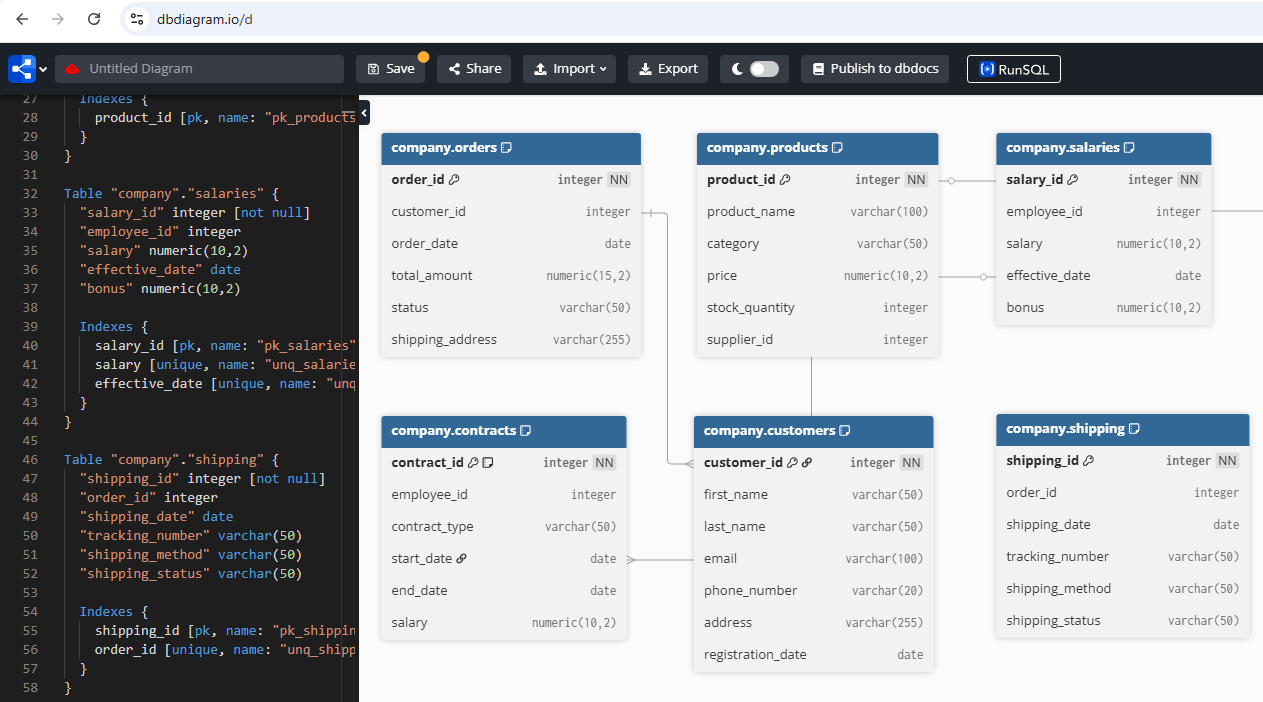
Task: Click note icon on company.salaries header
Action: pyautogui.click(x=1129, y=148)
